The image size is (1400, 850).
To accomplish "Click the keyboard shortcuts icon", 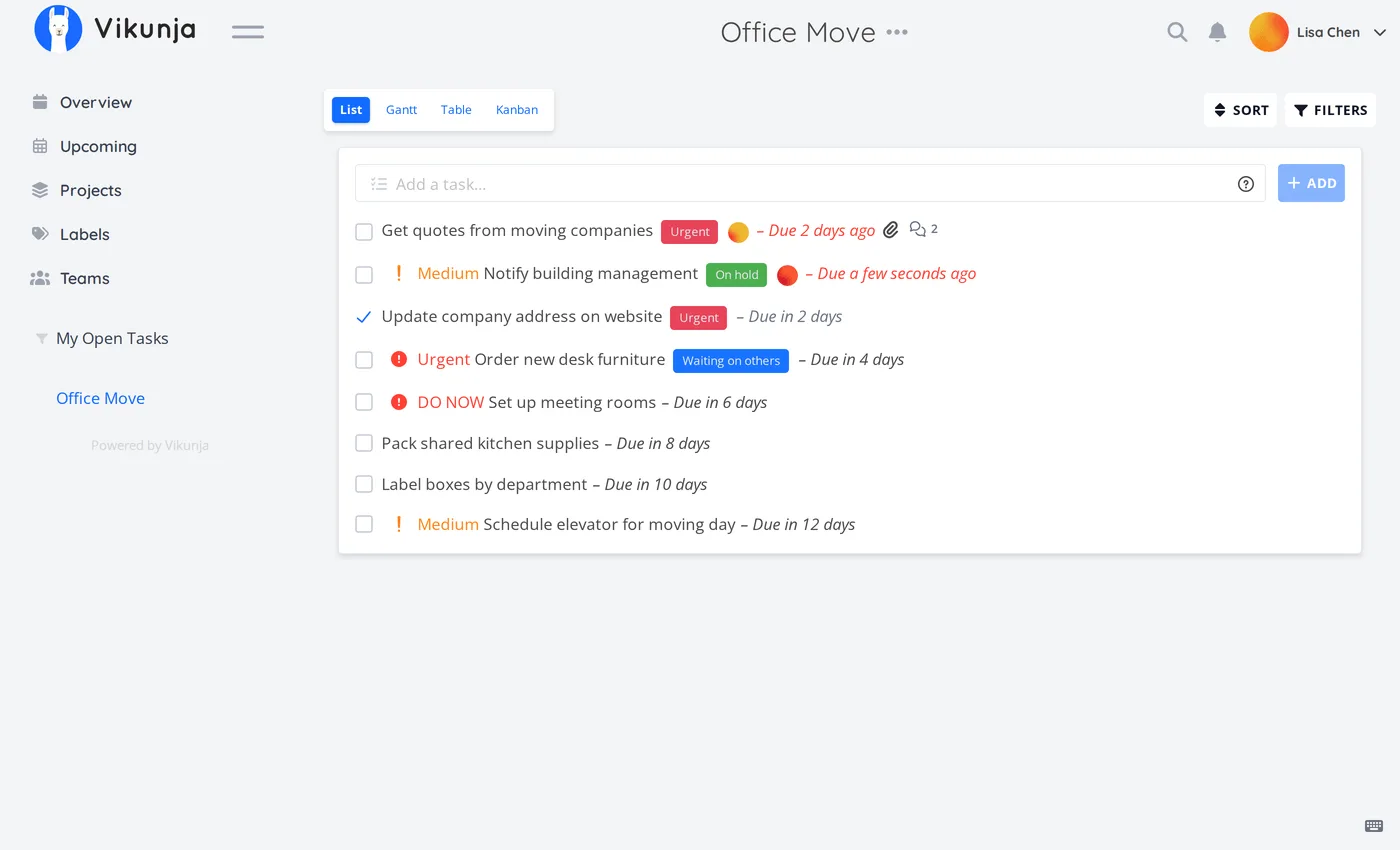I will [x=1374, y=825].
